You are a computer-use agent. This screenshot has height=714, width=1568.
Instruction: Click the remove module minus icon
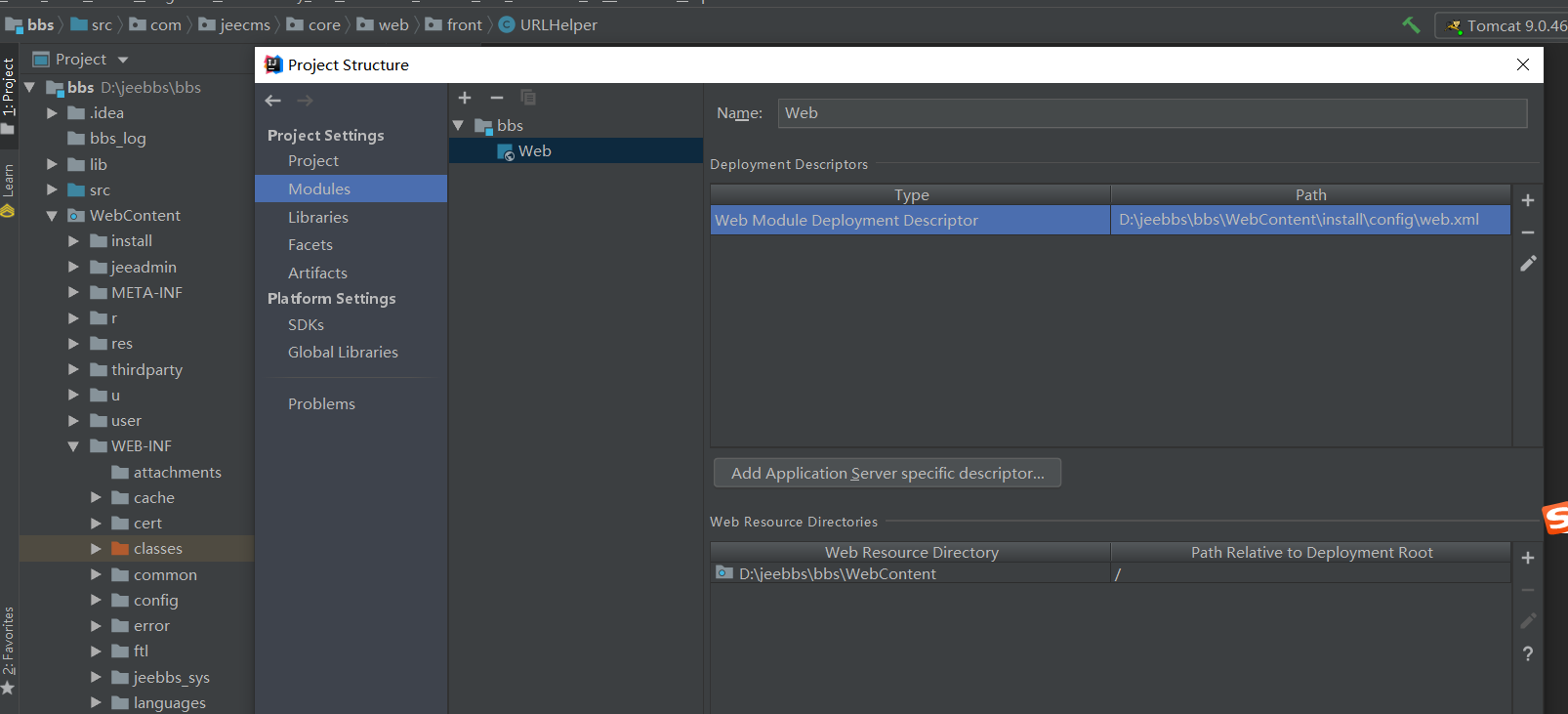pyautogui.click(x=496, y=98)
